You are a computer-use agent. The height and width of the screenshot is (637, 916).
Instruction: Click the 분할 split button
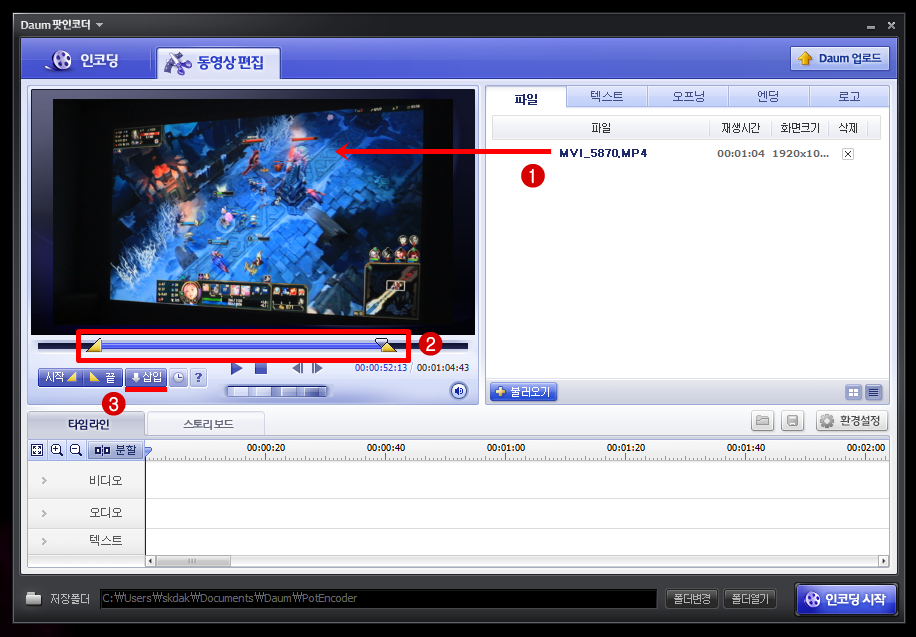(x=116, y=450)
